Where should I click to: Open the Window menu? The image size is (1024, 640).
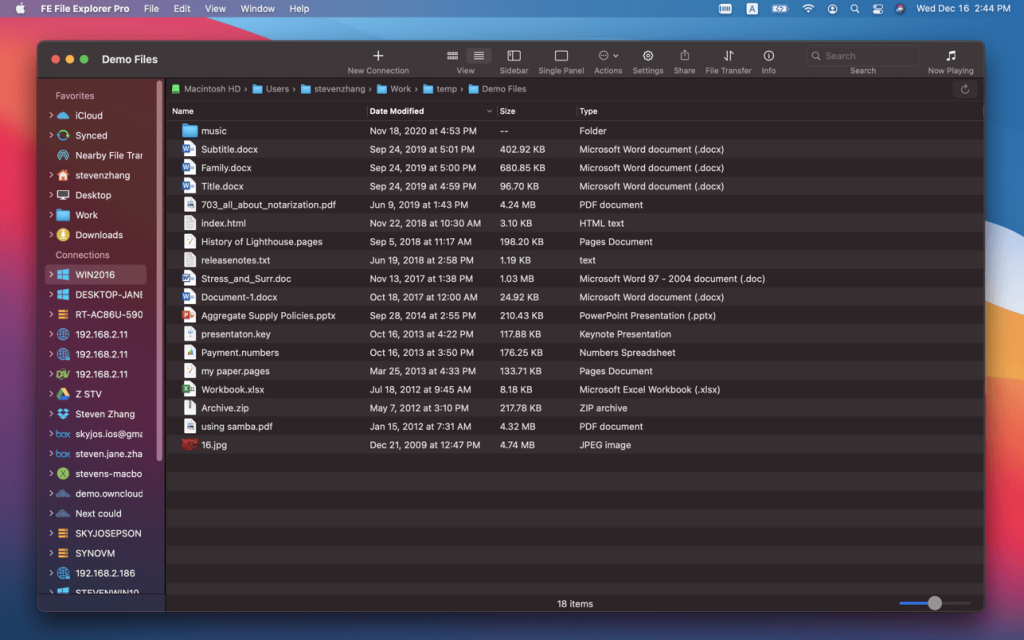click(257, 8)
